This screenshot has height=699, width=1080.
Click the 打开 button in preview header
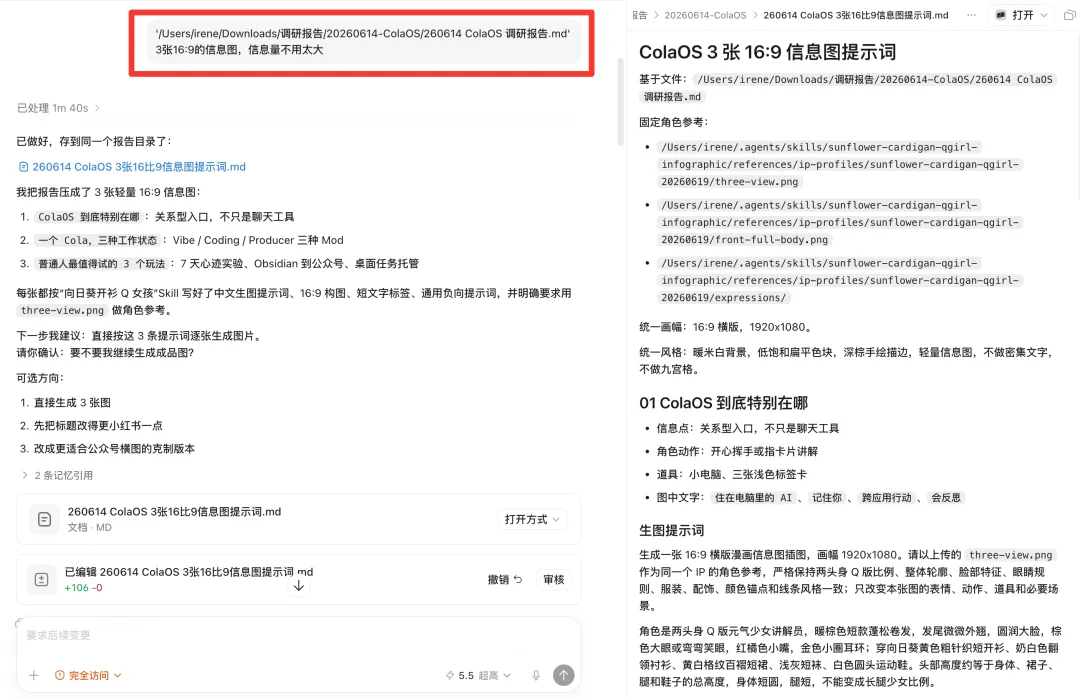tap(1015, 15)
